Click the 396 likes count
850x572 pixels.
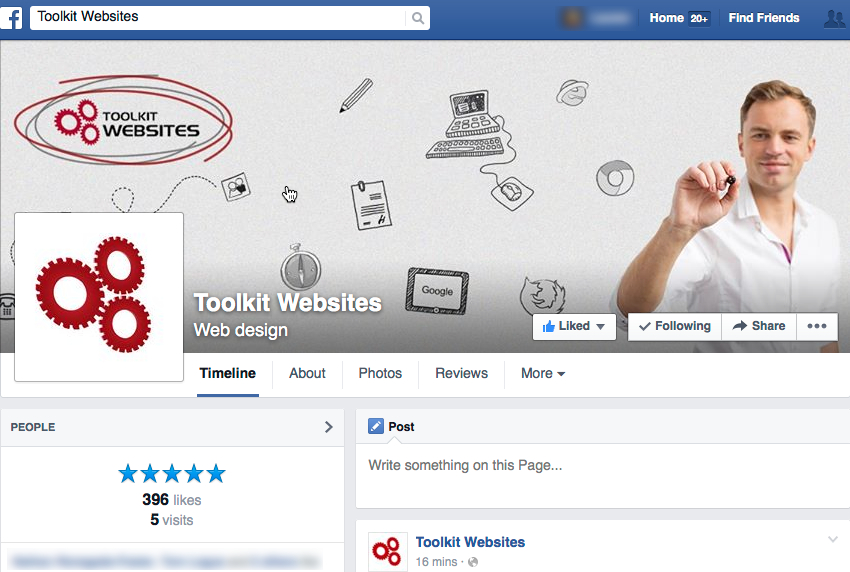click(172, 500)
